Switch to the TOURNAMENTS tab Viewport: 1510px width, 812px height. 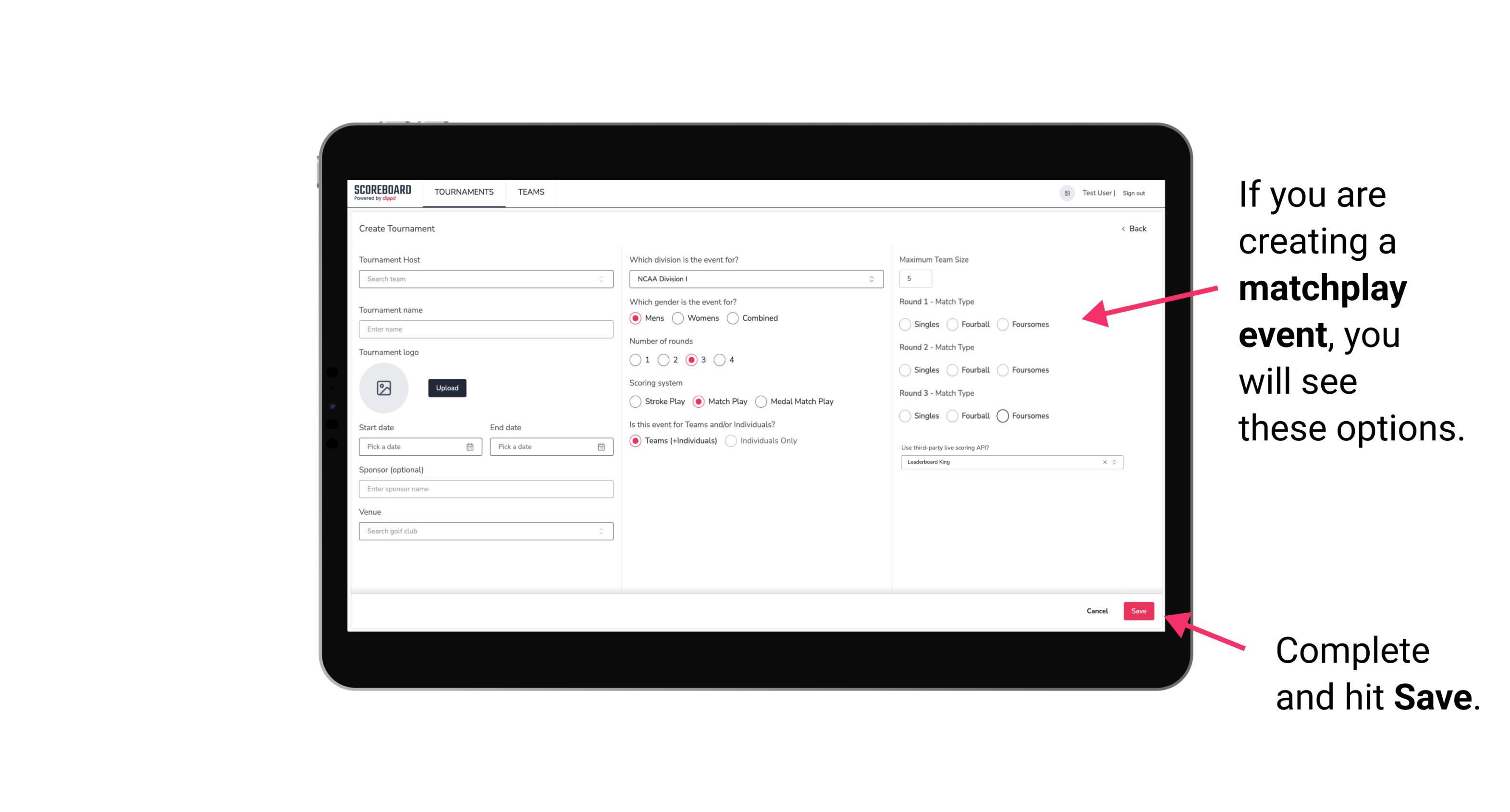click(463, 192)
